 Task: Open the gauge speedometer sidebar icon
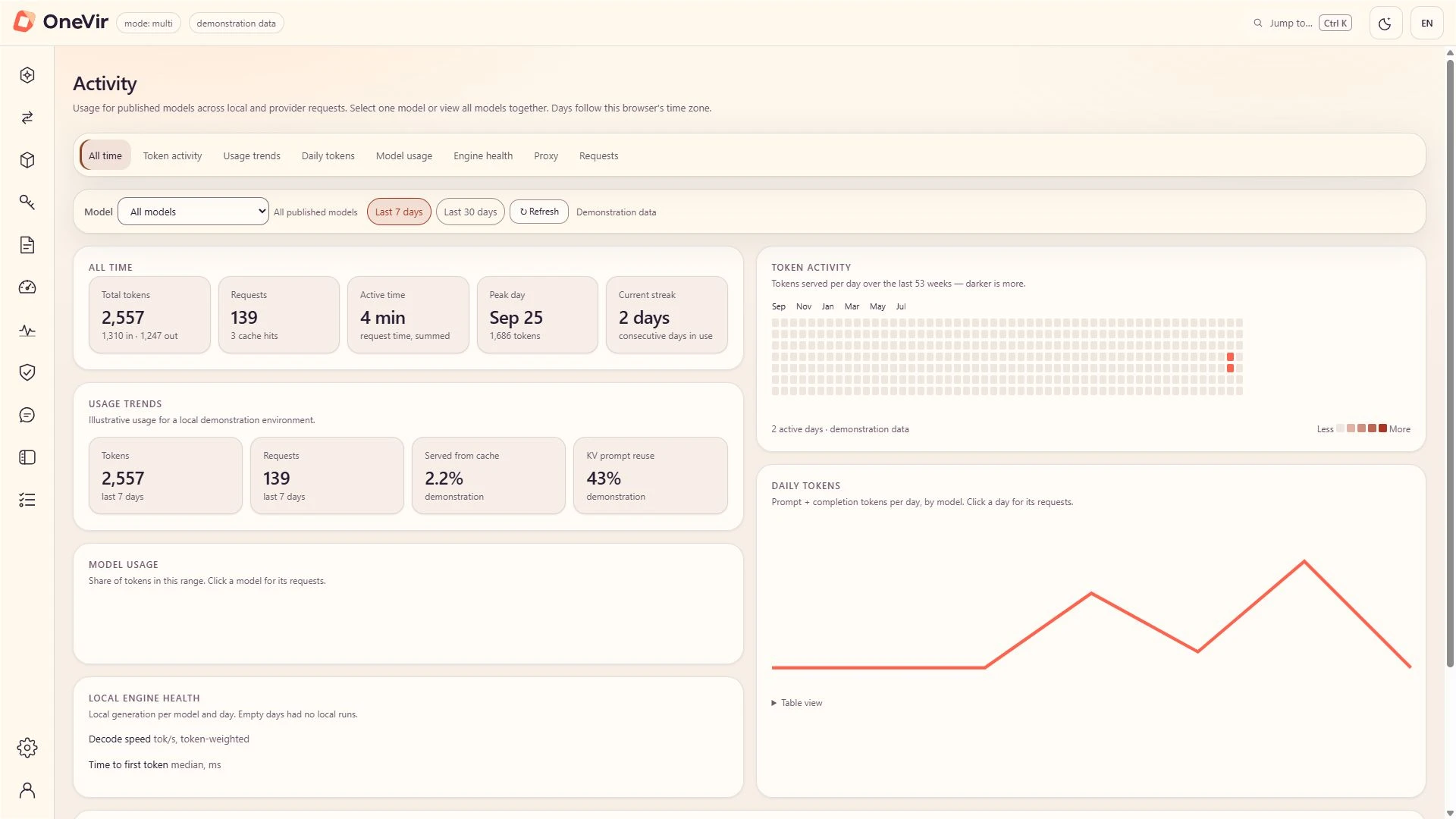click(x=27, y=287)
